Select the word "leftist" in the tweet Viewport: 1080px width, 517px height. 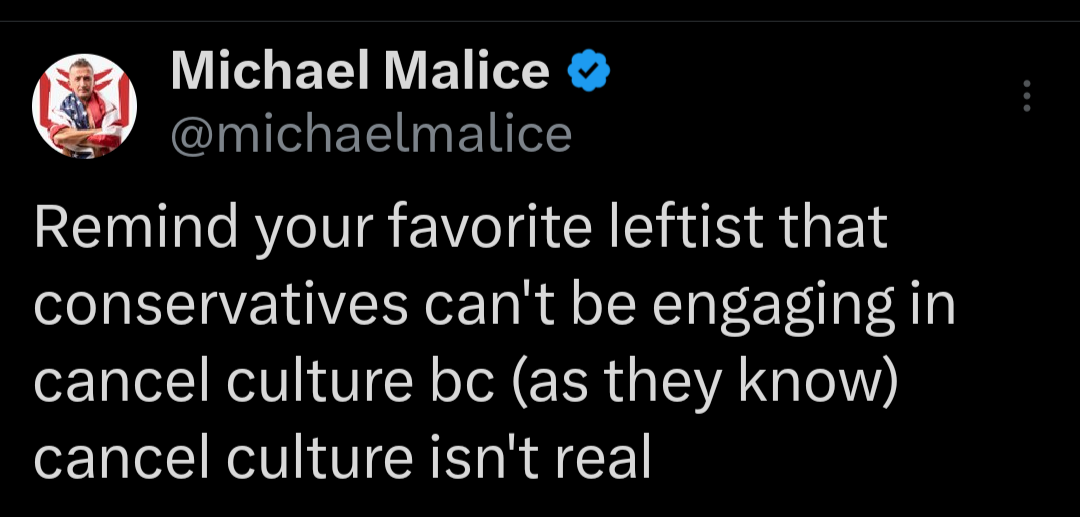click(679, 229)
